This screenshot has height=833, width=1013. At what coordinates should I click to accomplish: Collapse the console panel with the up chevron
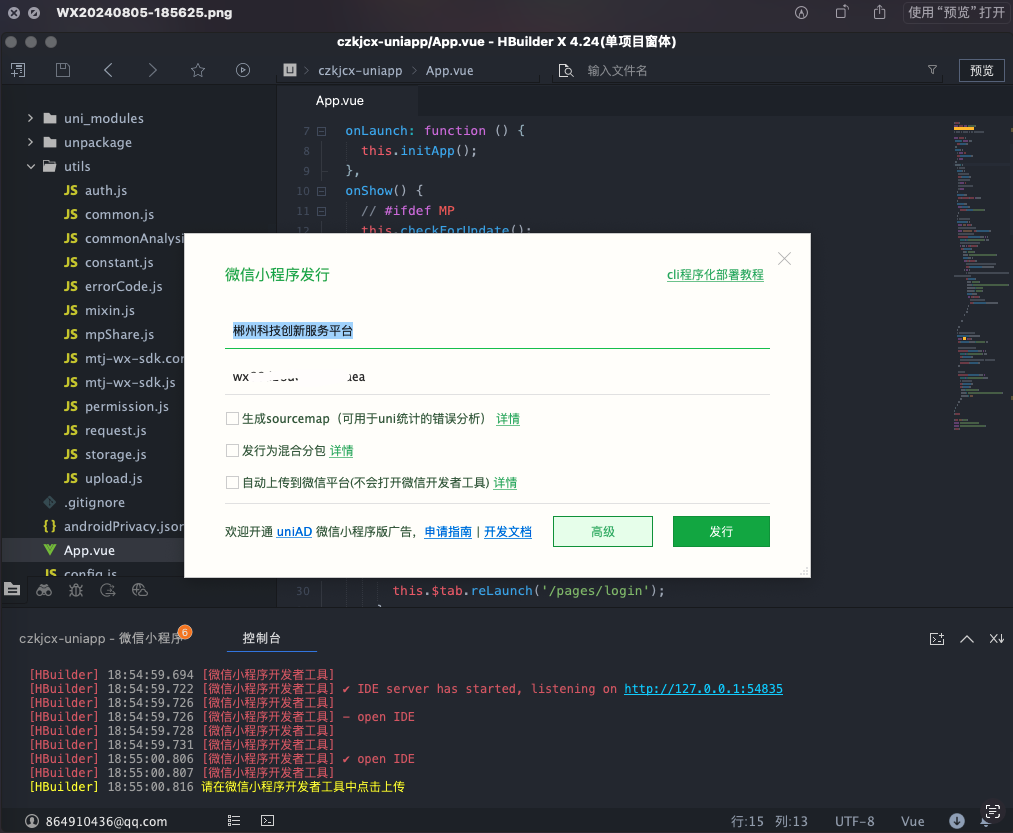coord(966,639)
